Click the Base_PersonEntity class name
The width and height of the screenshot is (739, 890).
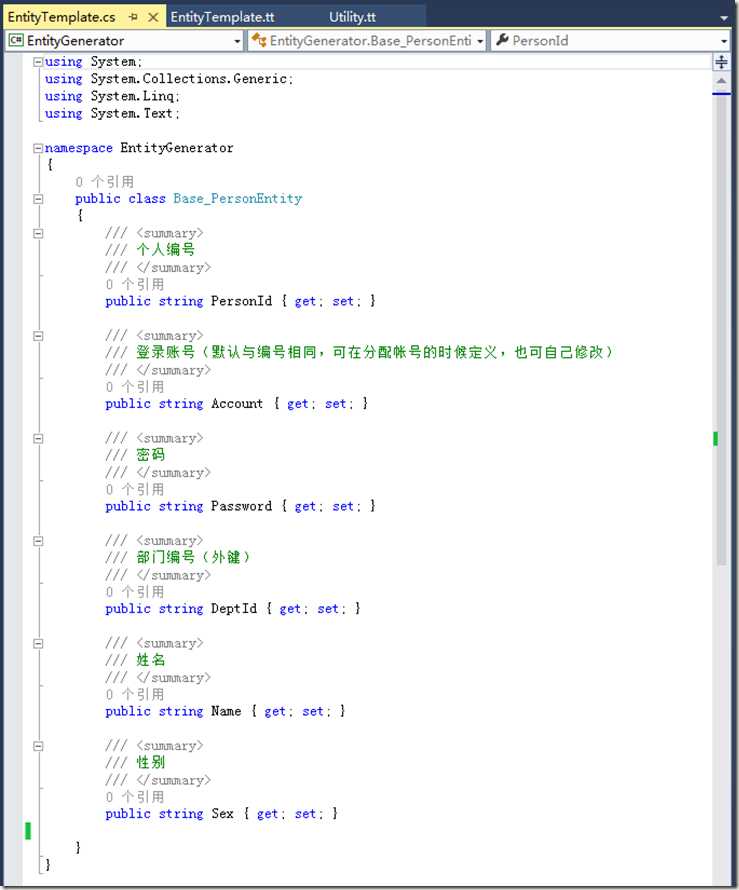click(x=238, y=199)
